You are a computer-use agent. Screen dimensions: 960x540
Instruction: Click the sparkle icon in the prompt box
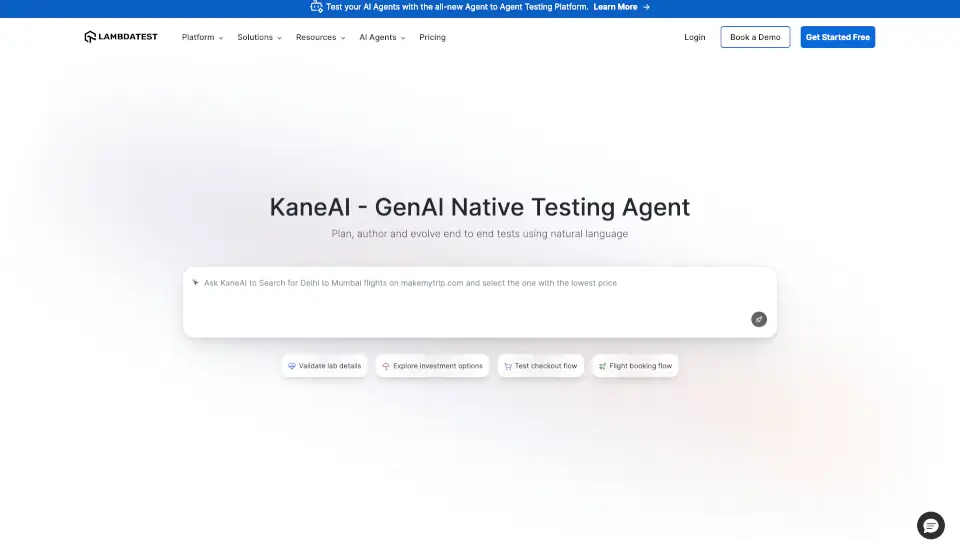click(x=195, y=282)
